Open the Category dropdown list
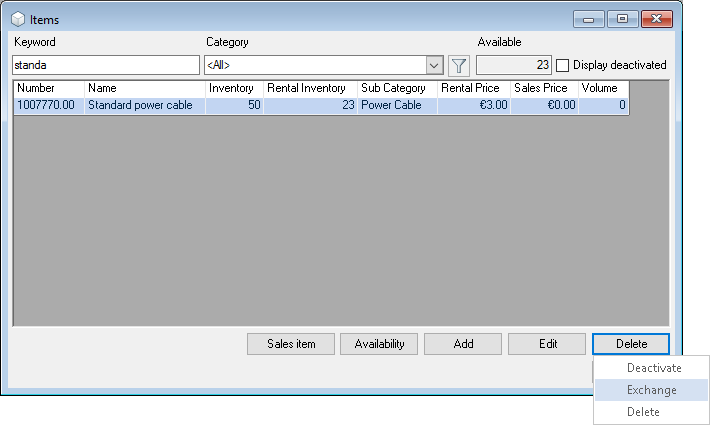Viewport: 714px width, 428px height. 434,66
